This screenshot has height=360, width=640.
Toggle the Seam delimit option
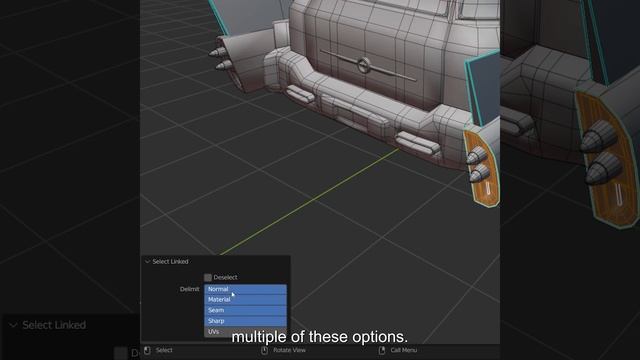(245, 310)
